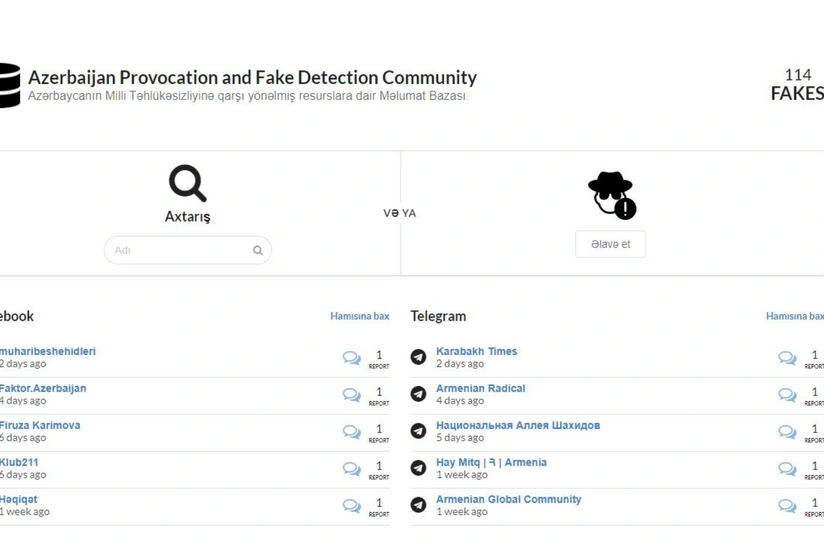Click the search icon inside the Adı field
This screenshot has height=550, width=824.
click(x=258, y=251)
